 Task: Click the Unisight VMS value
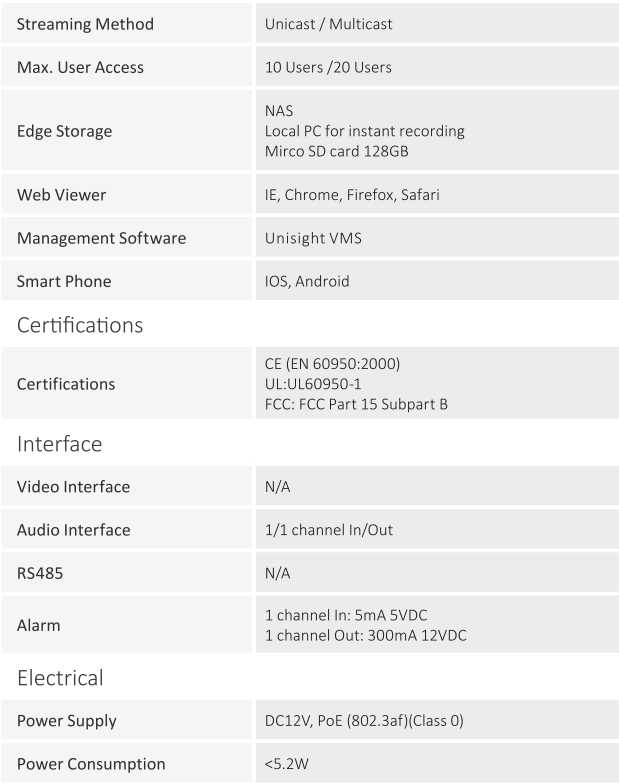[313, 238]
